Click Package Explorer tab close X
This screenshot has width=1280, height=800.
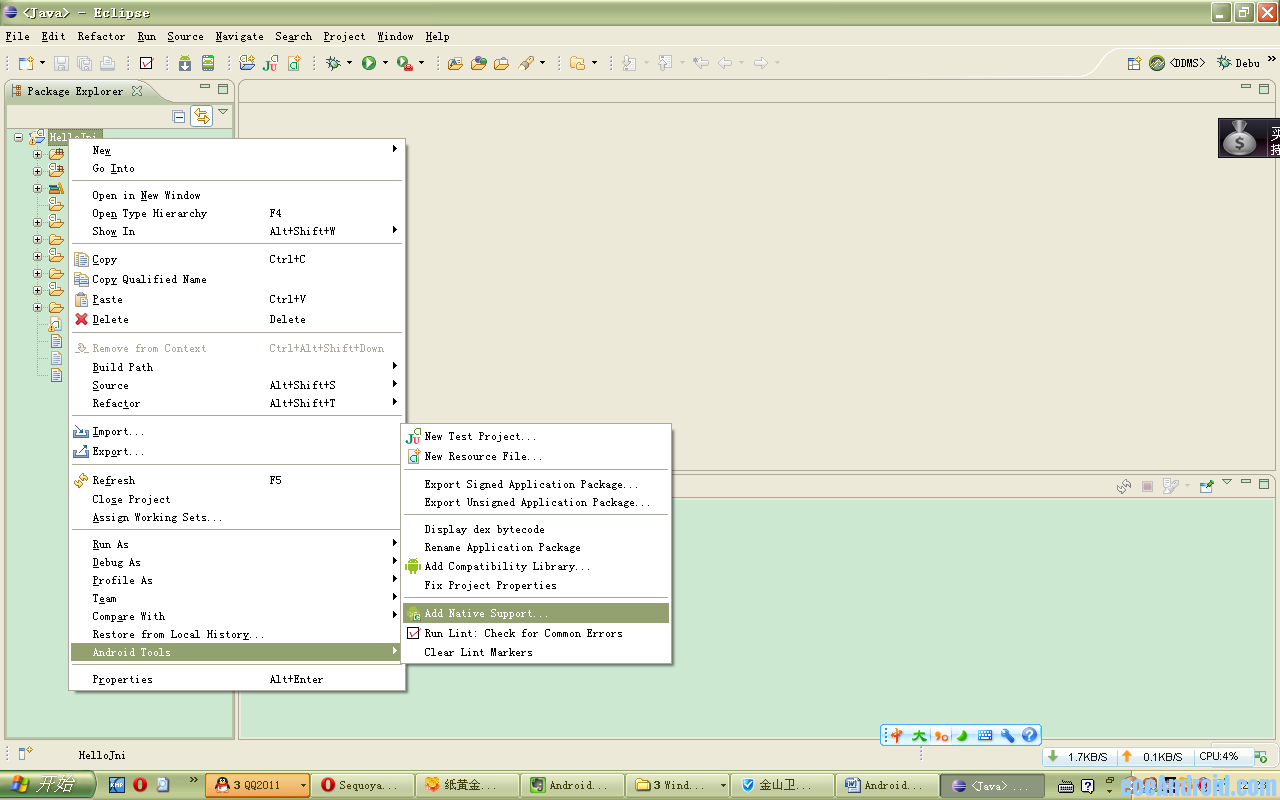pyautogui.click(x=137, y=91)
